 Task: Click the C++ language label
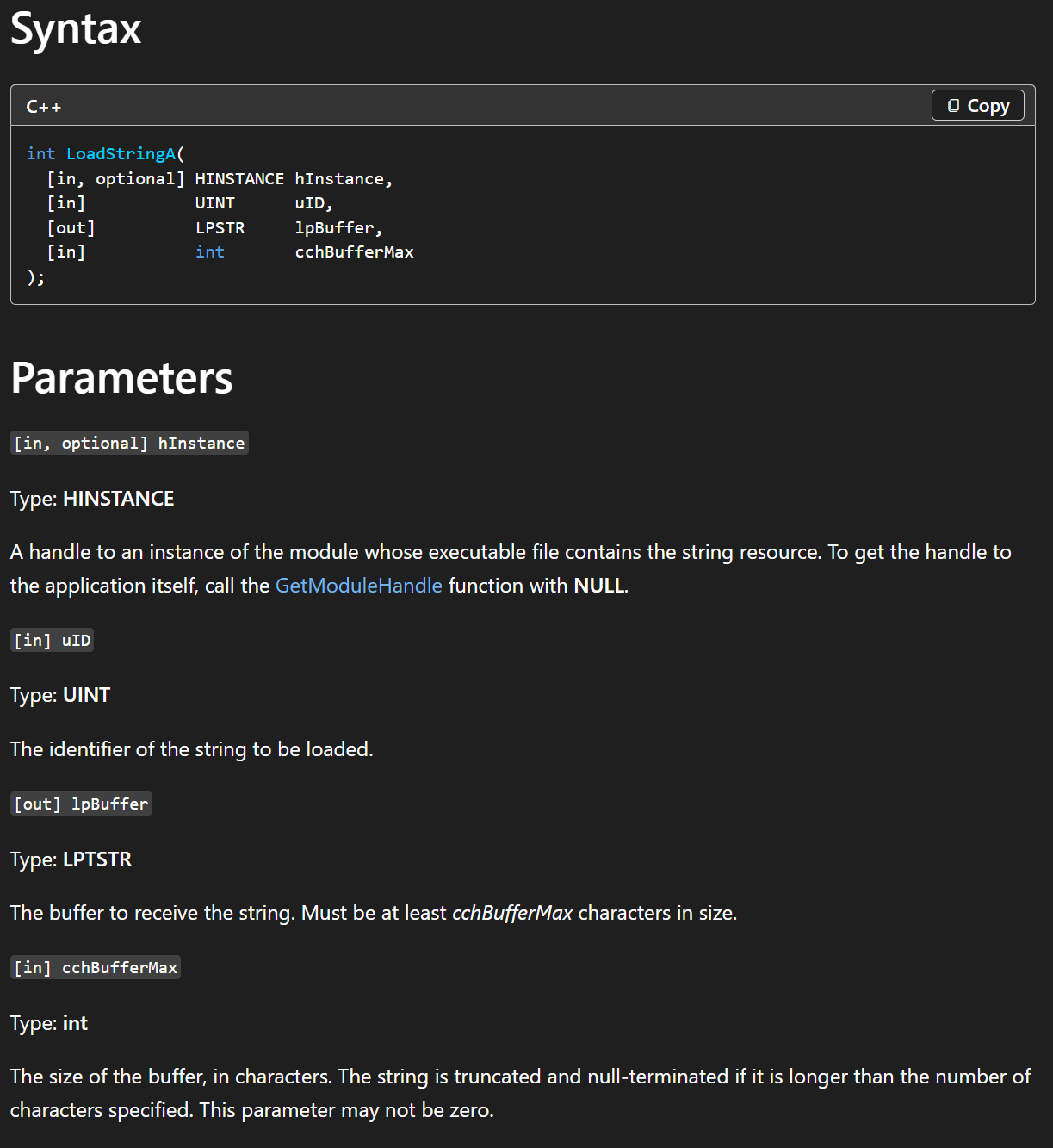[43, 107]
